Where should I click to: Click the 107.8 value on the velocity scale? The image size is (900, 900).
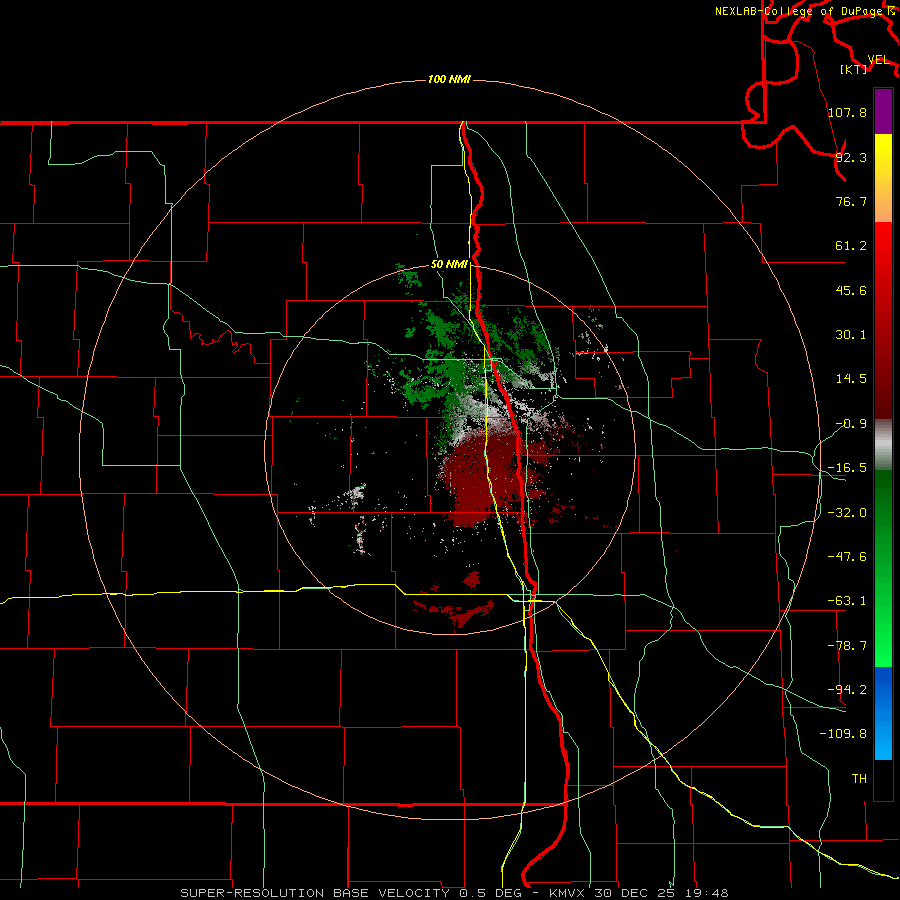click(x=847, y=112)
